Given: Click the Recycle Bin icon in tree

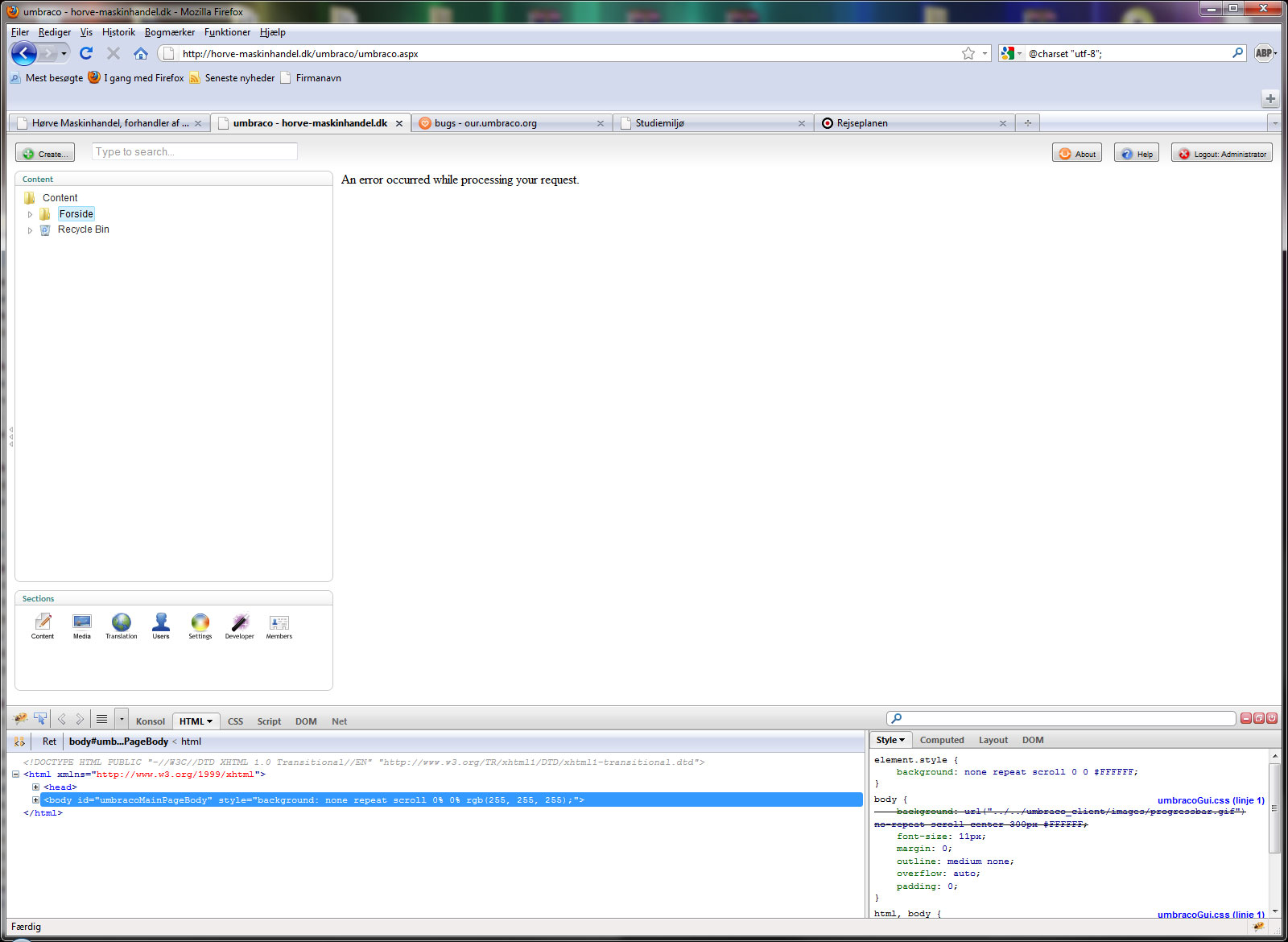Looking at the screenshot, I should (x=45, y=229).
